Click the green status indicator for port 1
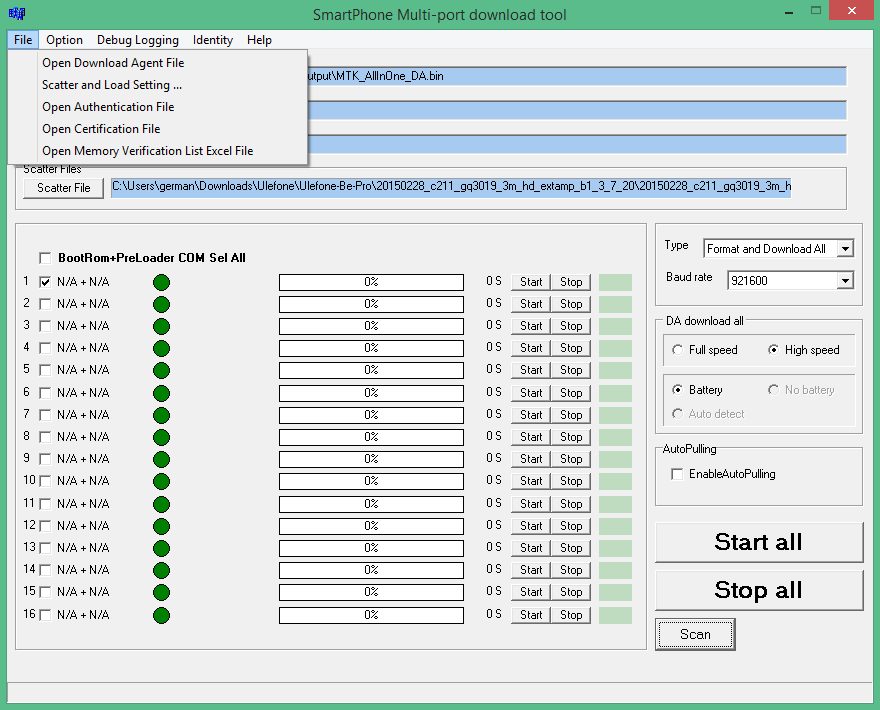This screenshot has height=710, width=880. pos(161,282)
